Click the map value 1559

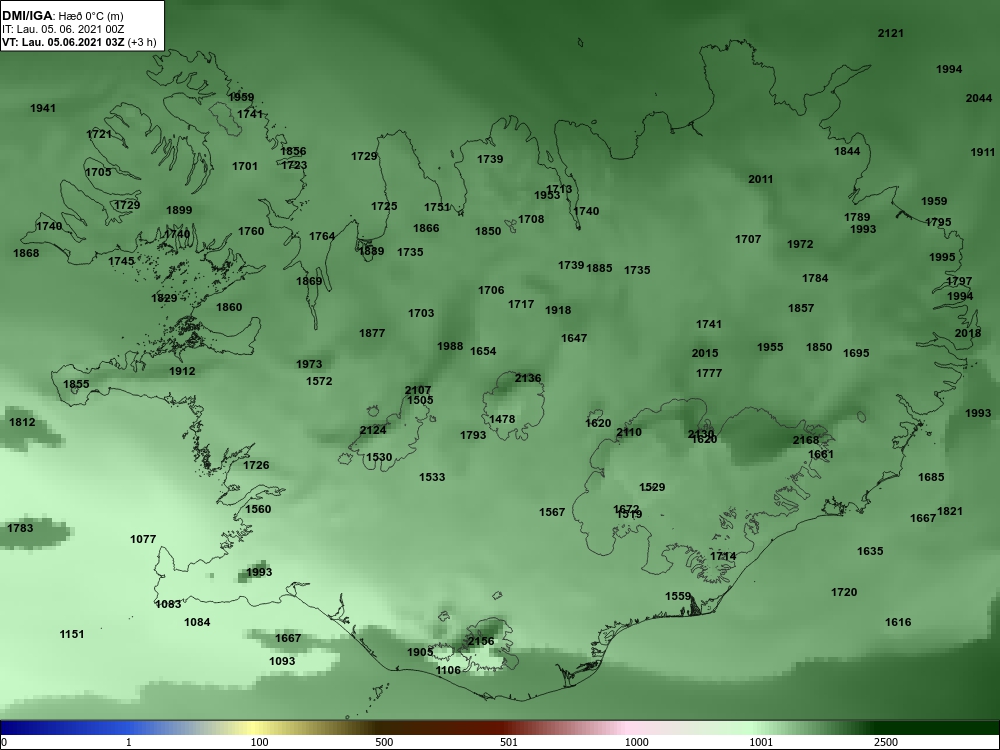point(678,596)
